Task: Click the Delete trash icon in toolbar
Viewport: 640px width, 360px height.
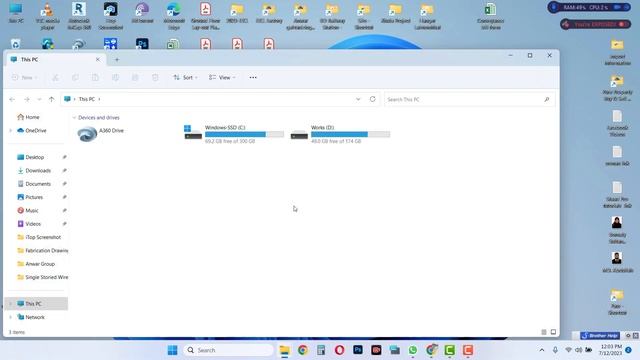Action: click(155, 78)
